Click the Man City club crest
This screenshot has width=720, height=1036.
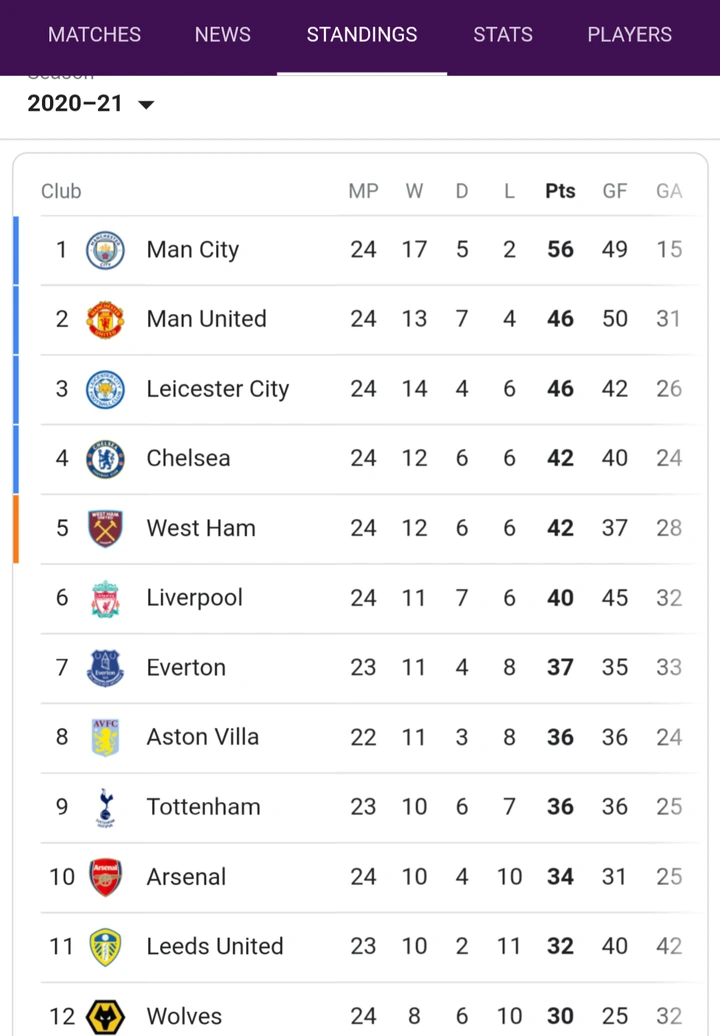tap(105, 250)
